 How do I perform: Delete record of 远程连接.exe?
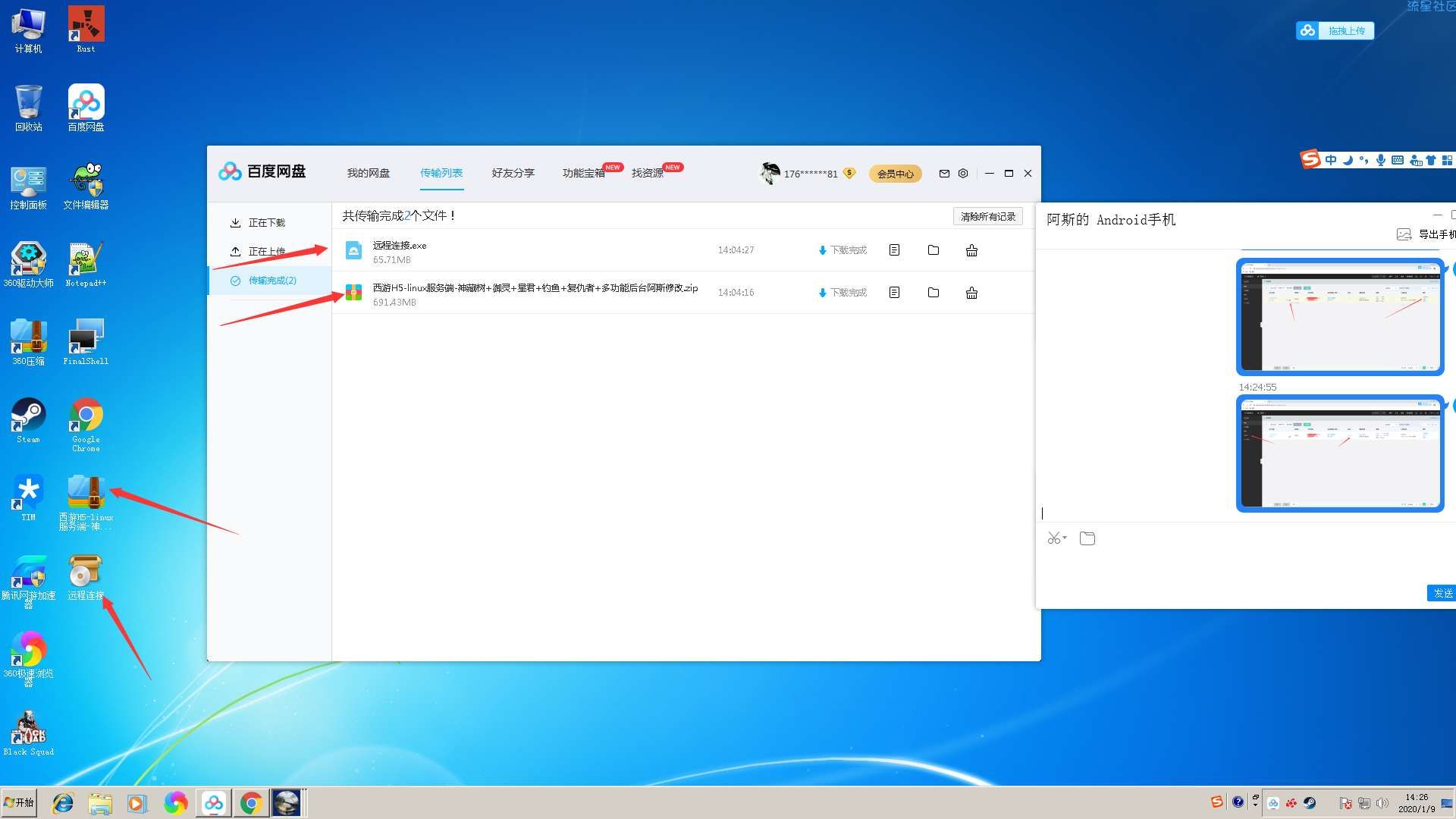[x=971, y=250]
